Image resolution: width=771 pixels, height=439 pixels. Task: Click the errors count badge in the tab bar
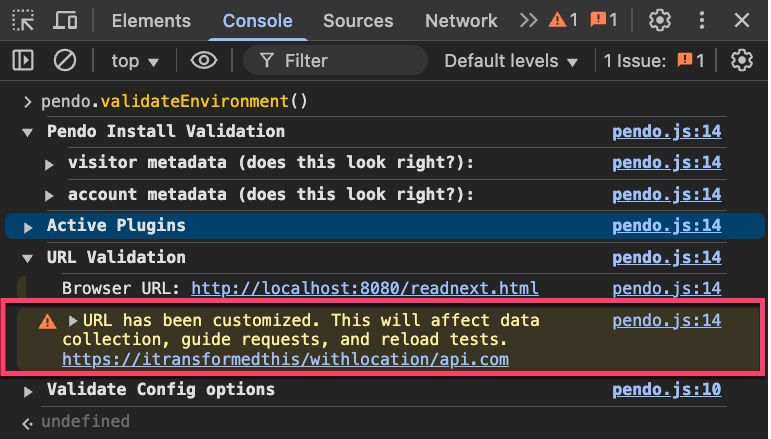click(x=604, y=20)
